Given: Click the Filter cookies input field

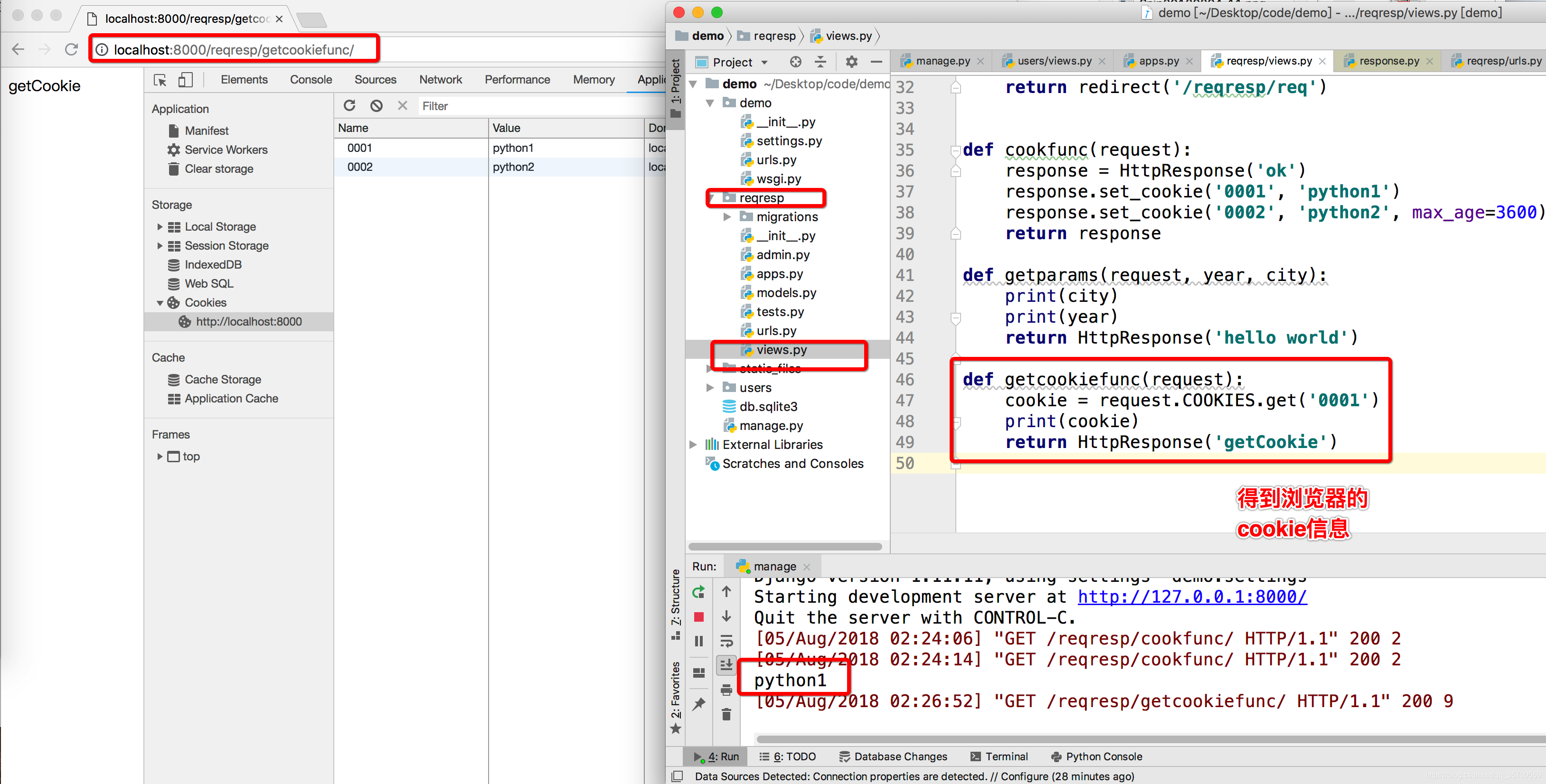Looking at the screenshot, I should pyautogui.click(x=540, y=106).
